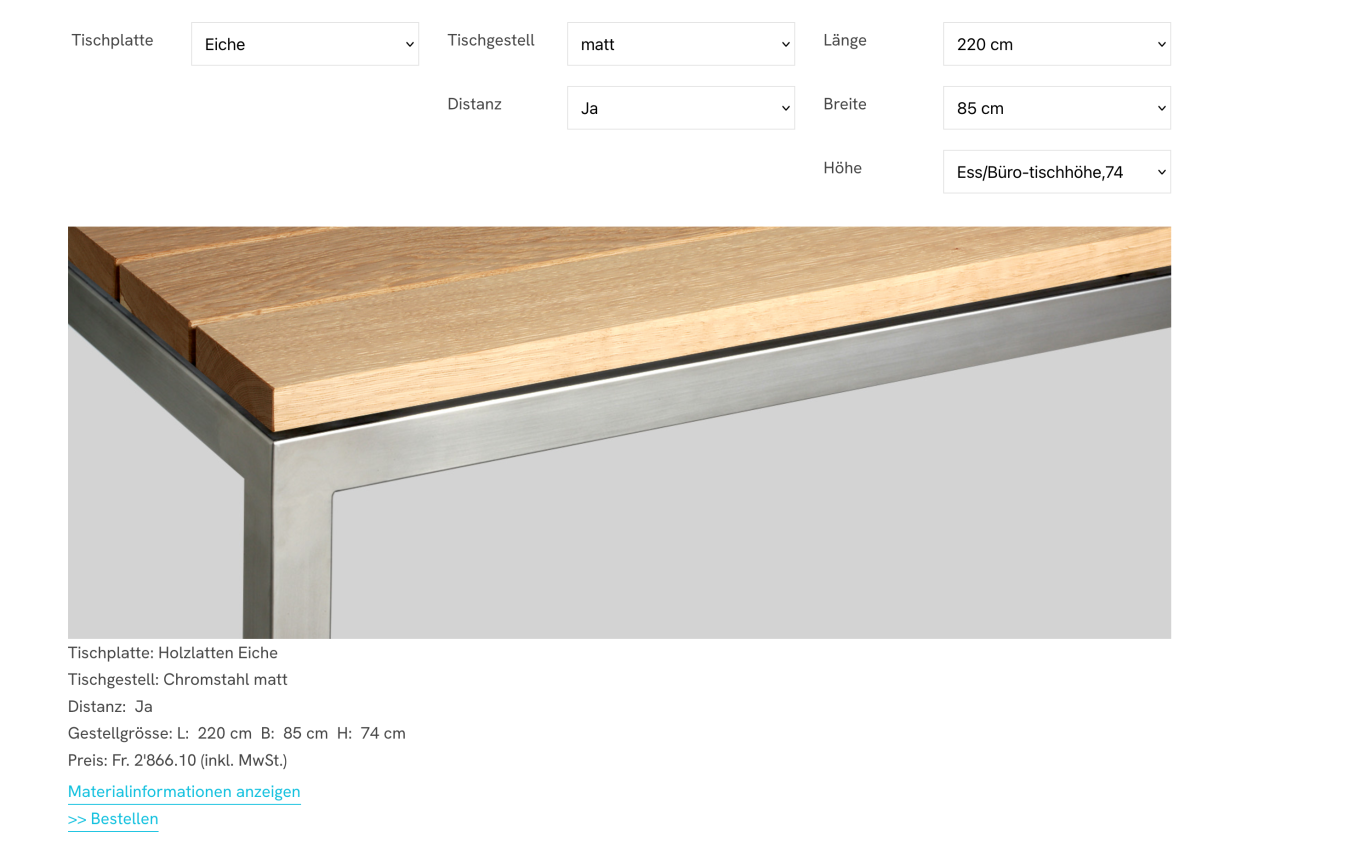
Task: Expand the Höhe dropdown with Ess/Büro-tischhöhe,74
Action: 1057,172
